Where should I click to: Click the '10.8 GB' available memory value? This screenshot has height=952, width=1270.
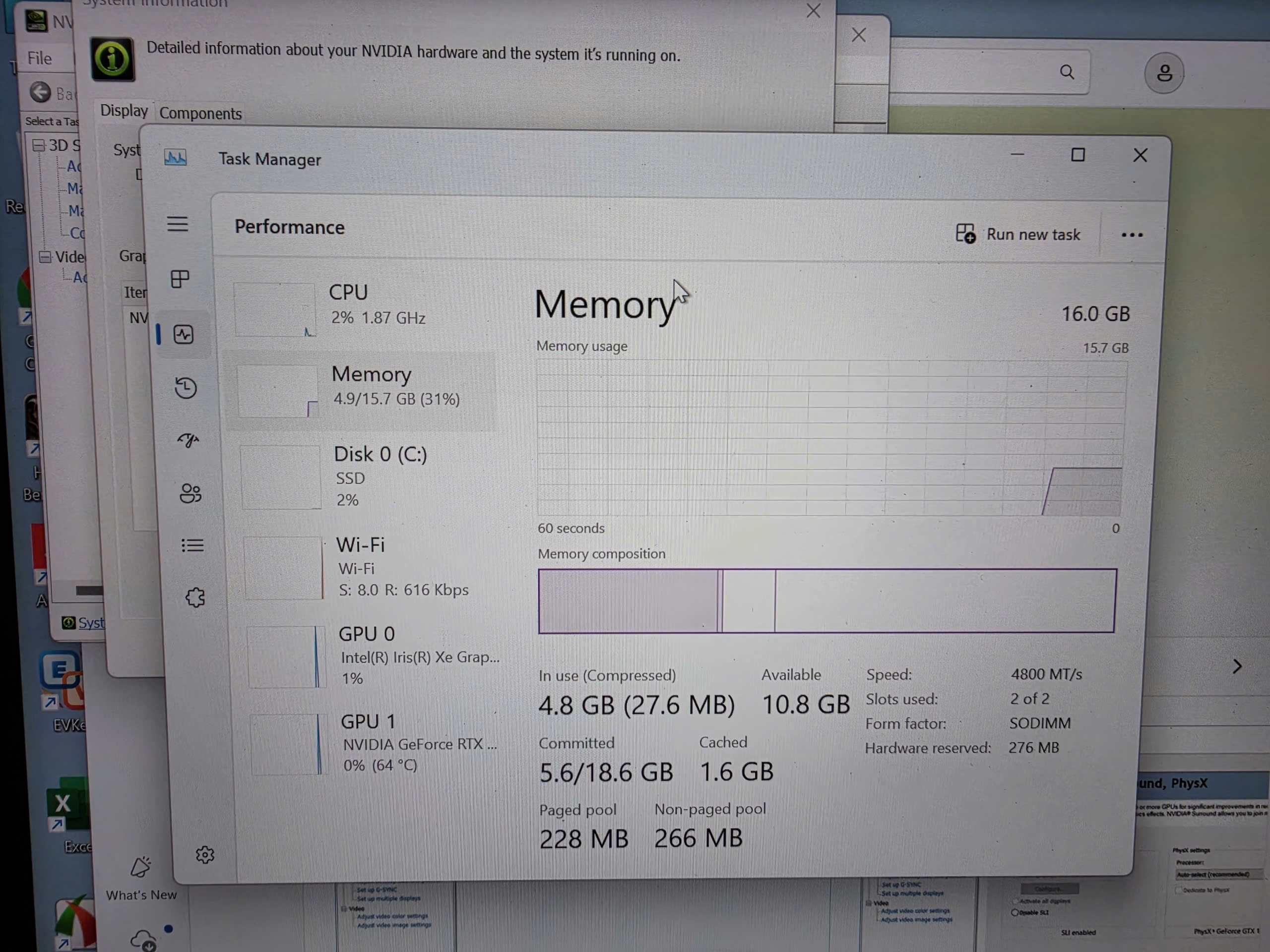(x=806, y=704)
